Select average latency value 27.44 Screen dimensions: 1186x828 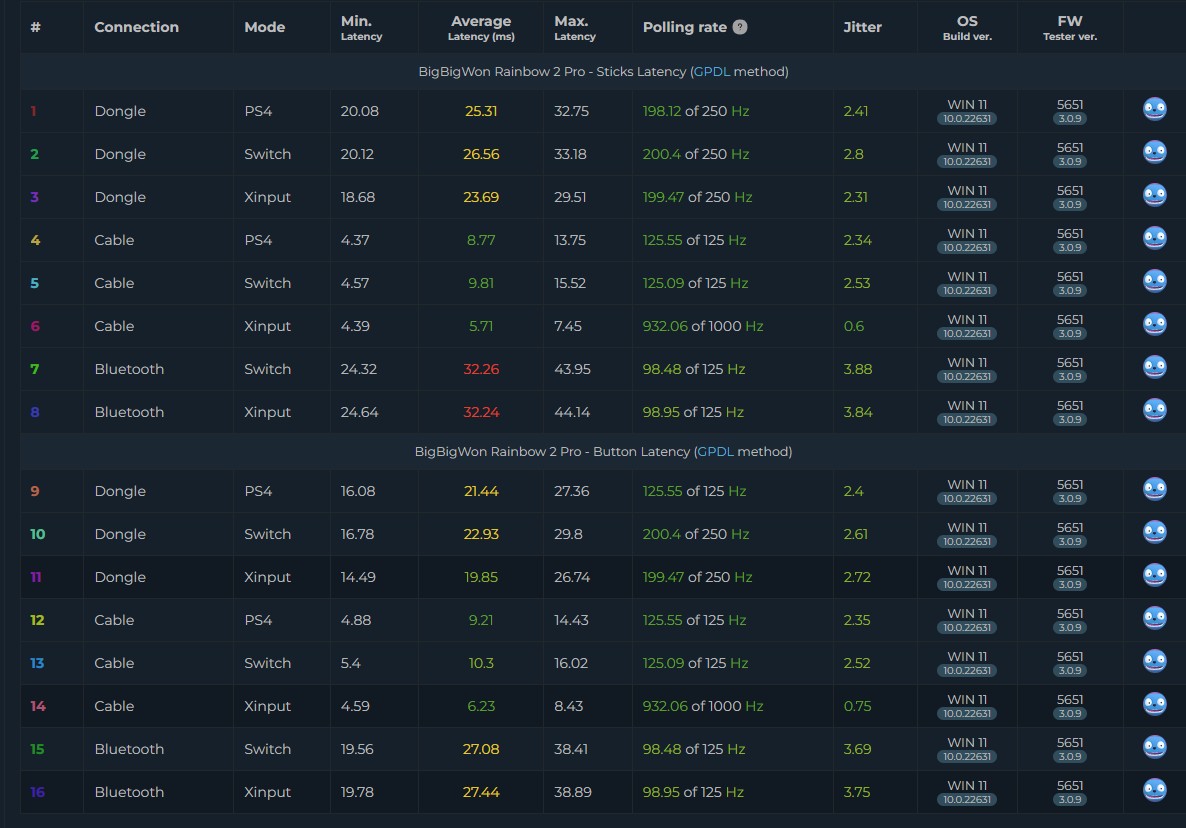click(x=481, y=792)
